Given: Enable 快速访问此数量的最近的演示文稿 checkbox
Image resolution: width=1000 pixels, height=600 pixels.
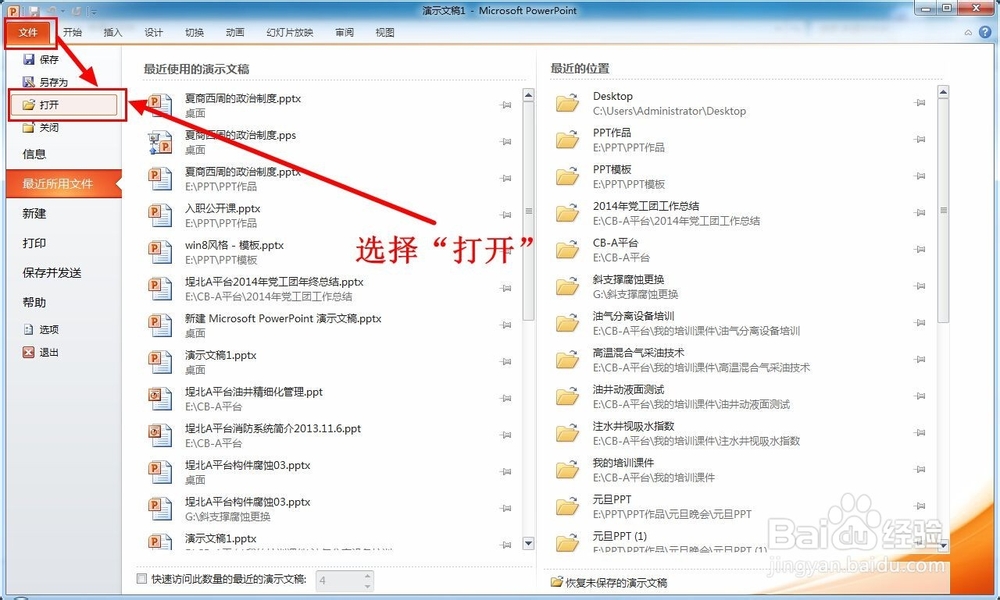Looking at the screenshot, I should (x=142, y=579).
